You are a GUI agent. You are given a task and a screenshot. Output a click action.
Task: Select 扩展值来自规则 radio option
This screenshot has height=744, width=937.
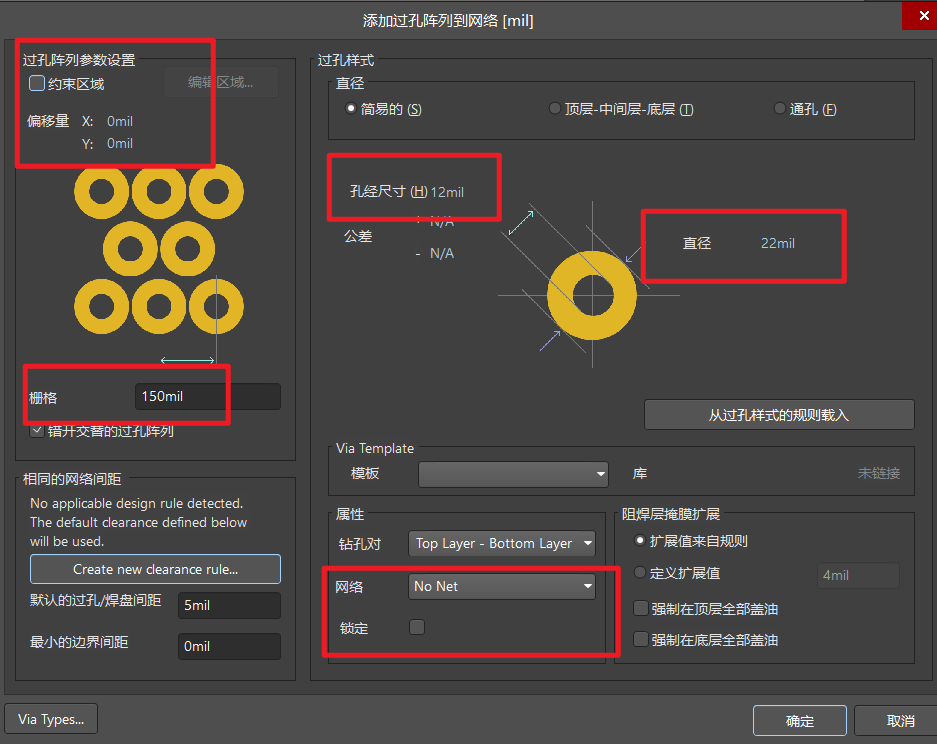640,541
